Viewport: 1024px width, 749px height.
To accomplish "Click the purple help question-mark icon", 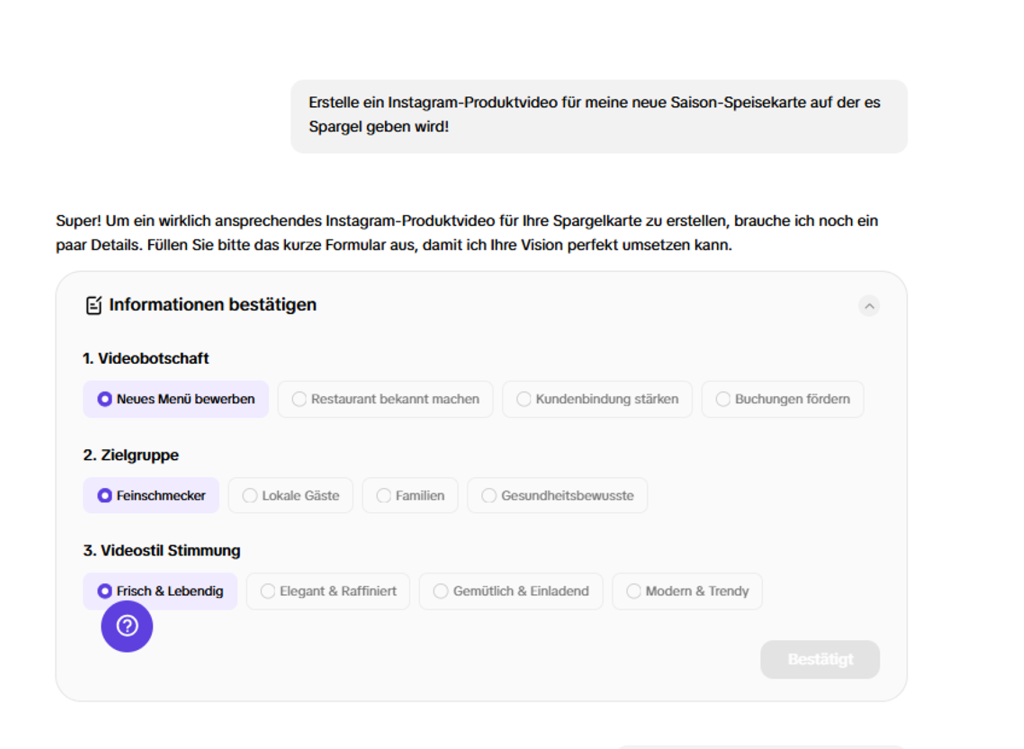I will tap(127, 626).
